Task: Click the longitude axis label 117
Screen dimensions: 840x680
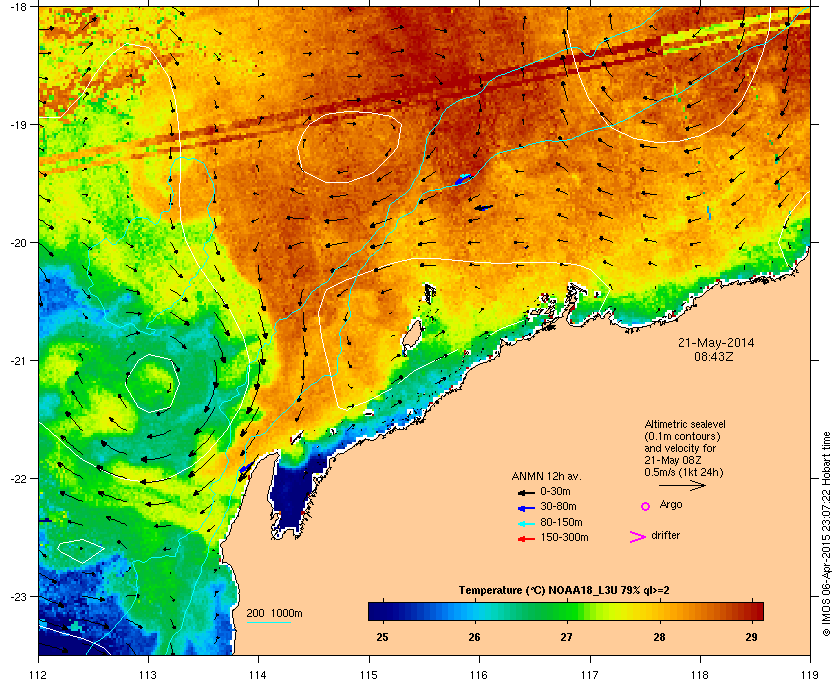Action: pos(589,675)
